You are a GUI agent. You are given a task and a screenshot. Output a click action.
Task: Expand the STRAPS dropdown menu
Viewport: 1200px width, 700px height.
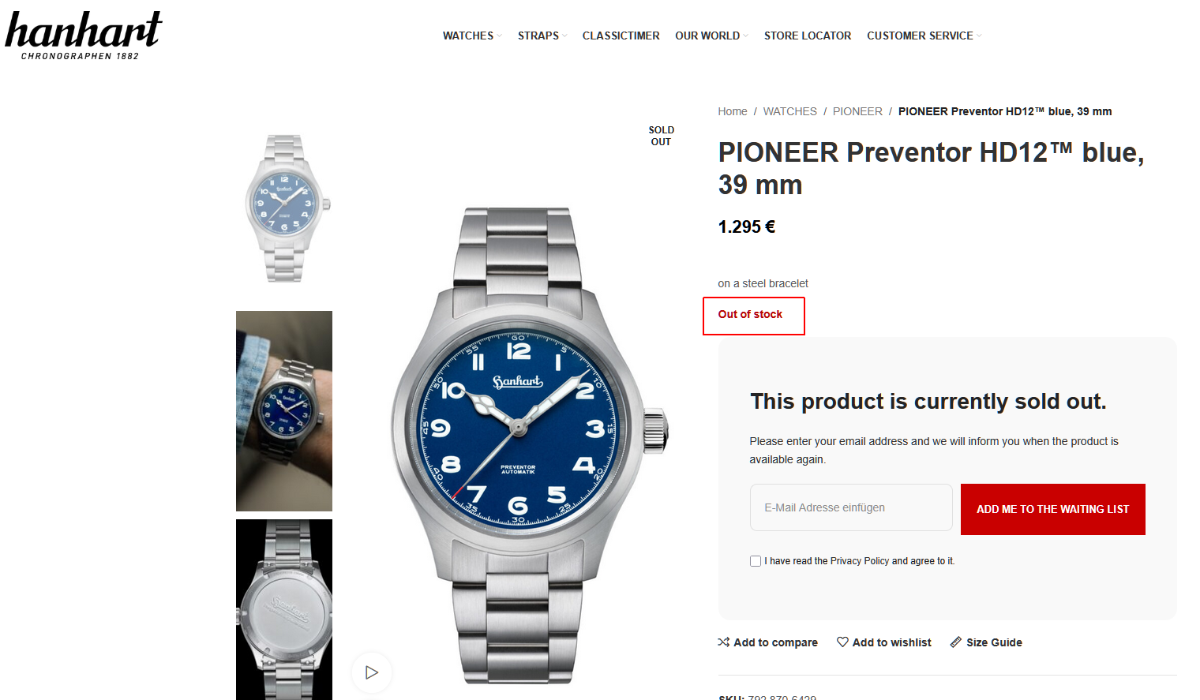[542, 36]
